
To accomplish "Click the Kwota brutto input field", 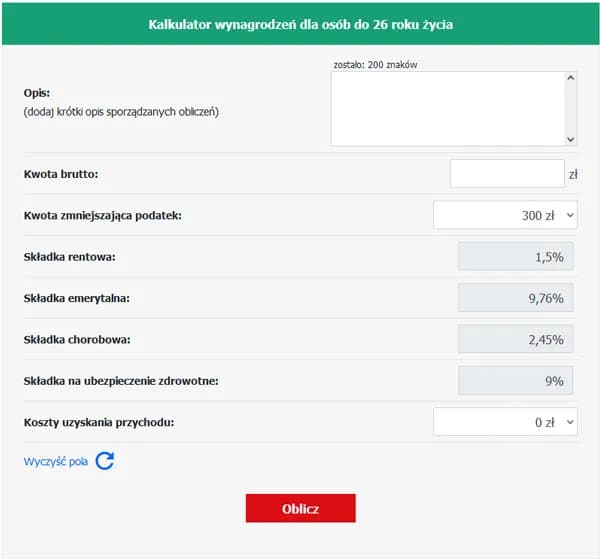I will click(x=507, y=174).
